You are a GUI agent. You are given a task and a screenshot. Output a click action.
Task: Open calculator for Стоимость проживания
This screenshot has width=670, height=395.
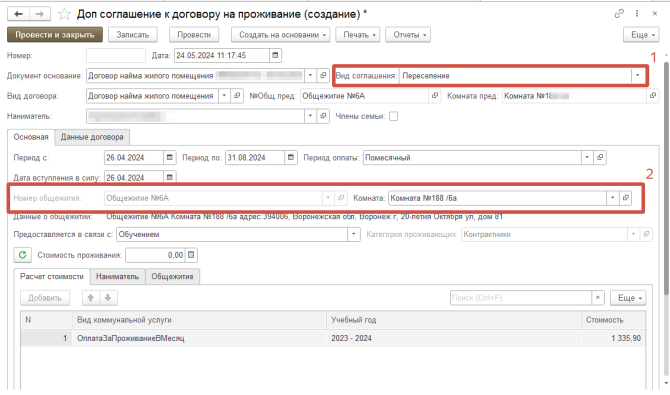point(191,255)
